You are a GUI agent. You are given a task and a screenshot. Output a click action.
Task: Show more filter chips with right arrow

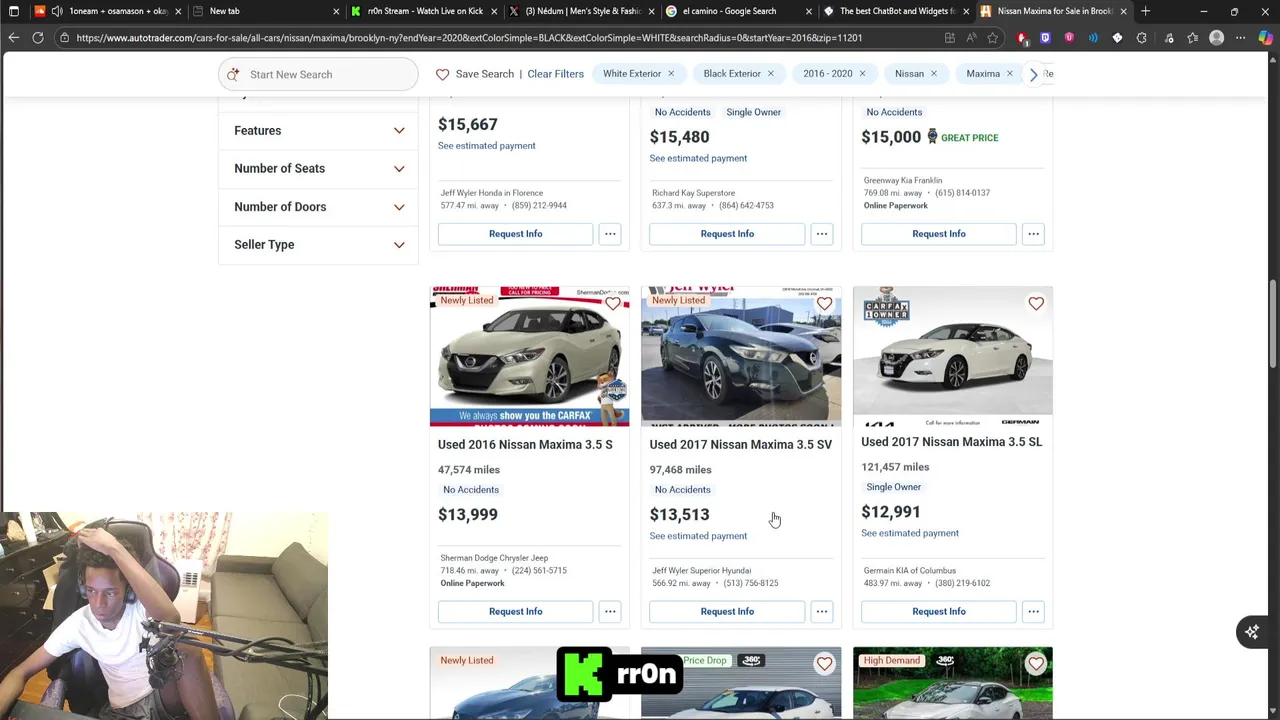[x=1034, y=74]
